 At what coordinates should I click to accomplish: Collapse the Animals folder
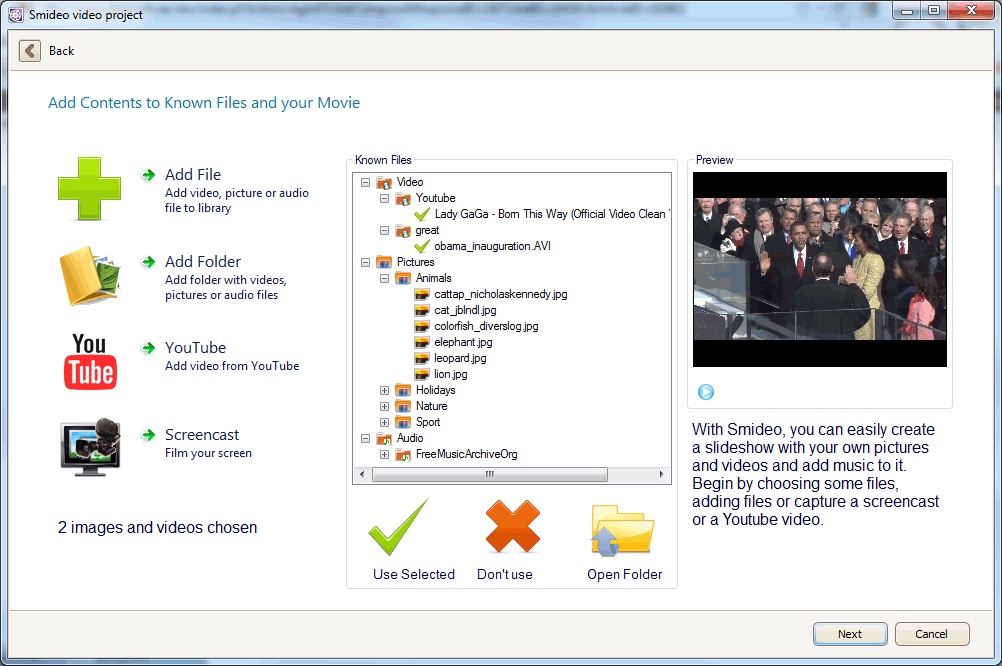[x=384, y=278]
